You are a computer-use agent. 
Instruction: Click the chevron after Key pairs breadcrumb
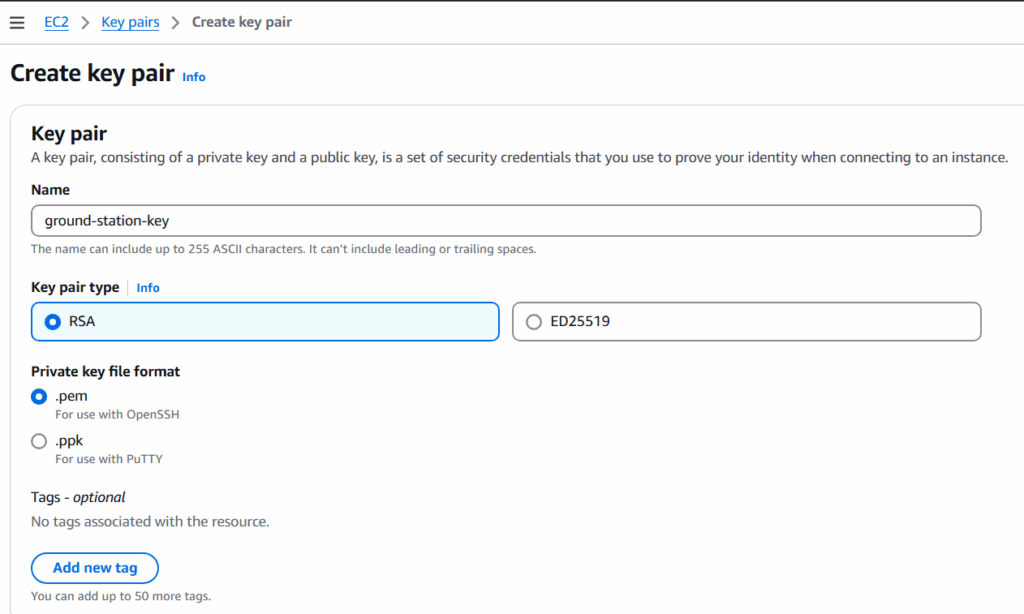tap(175, 22)
